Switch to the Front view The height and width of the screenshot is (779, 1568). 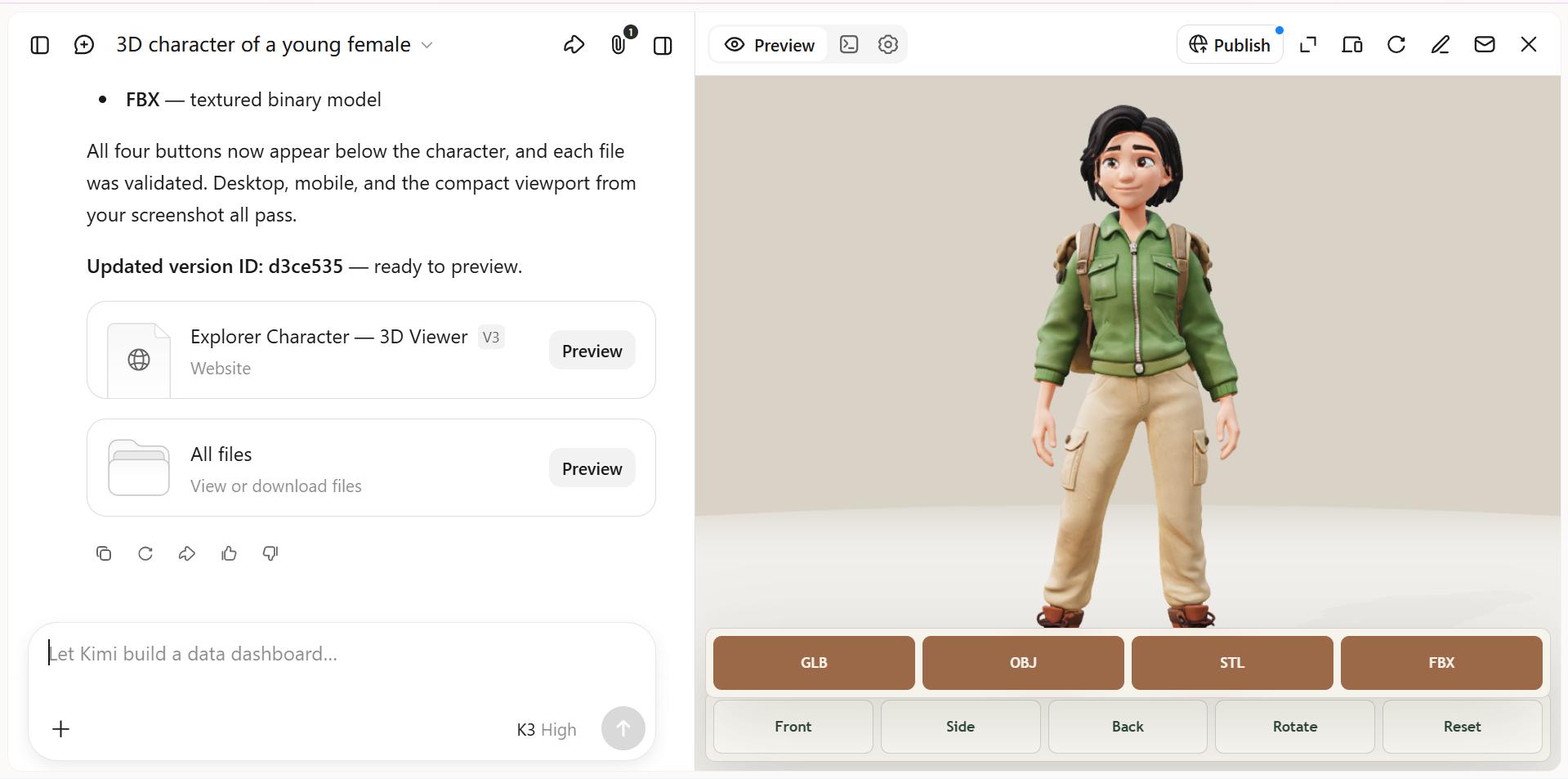click(x=793, y=727)
